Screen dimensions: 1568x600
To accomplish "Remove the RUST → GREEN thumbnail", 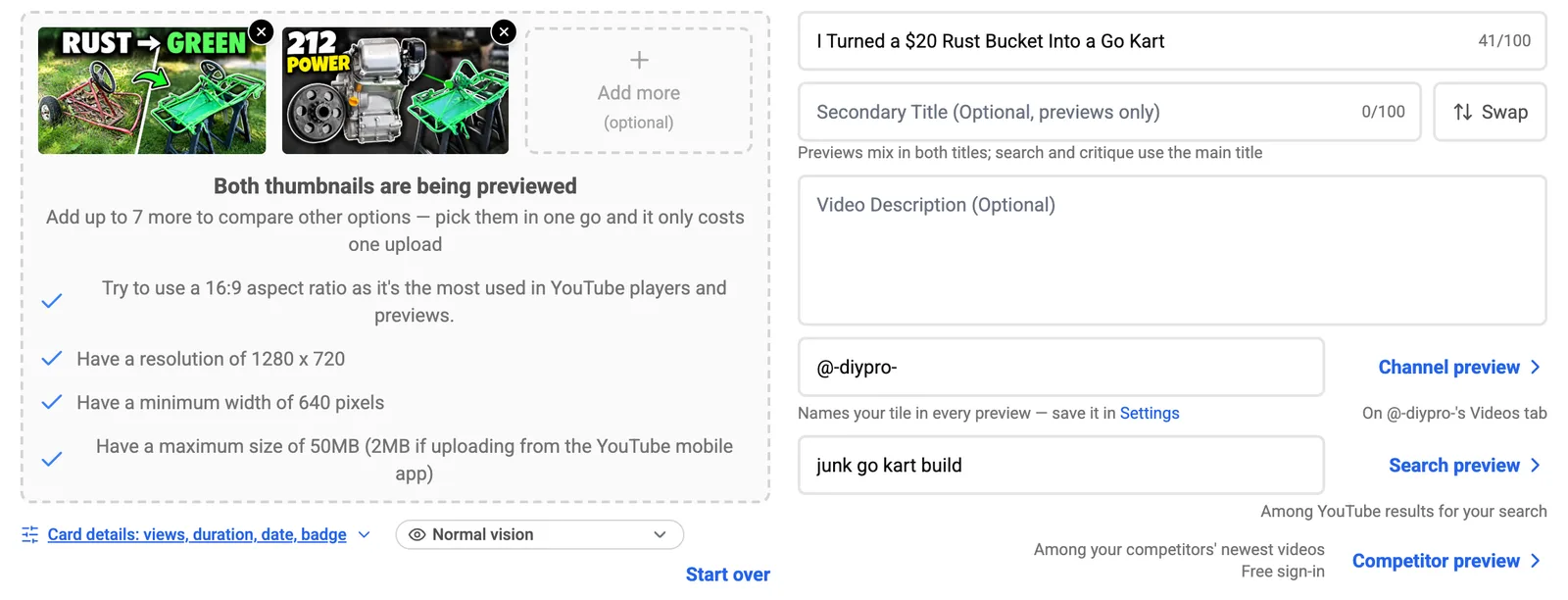I will tap(262, 31).
